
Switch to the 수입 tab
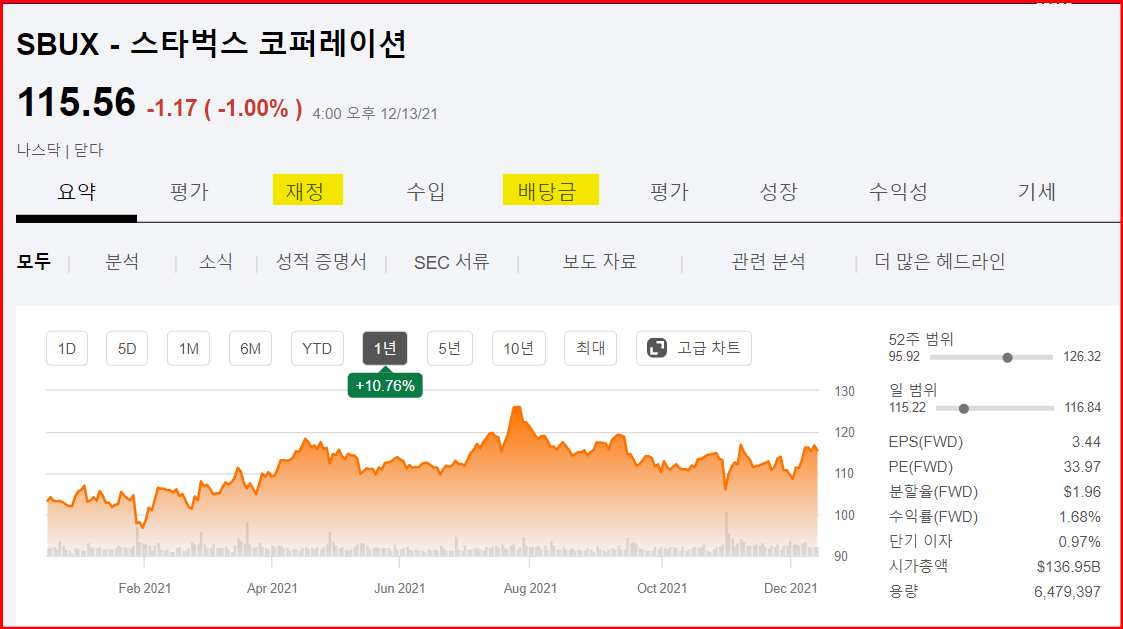pos(427,191)
